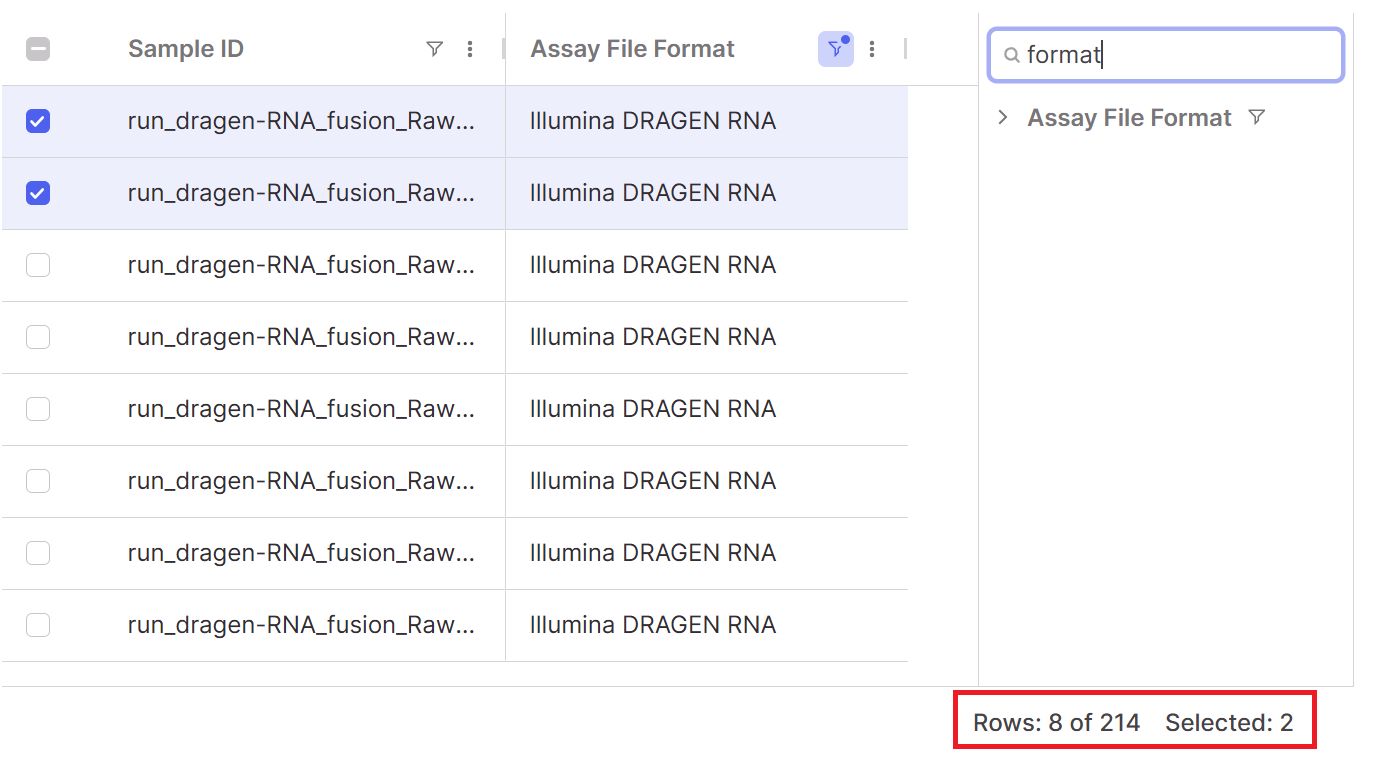Image resolution: width=1376 pixels, height=757 pixels.
Task: Sort by the Sample ID column header
Action: [186, 49]
